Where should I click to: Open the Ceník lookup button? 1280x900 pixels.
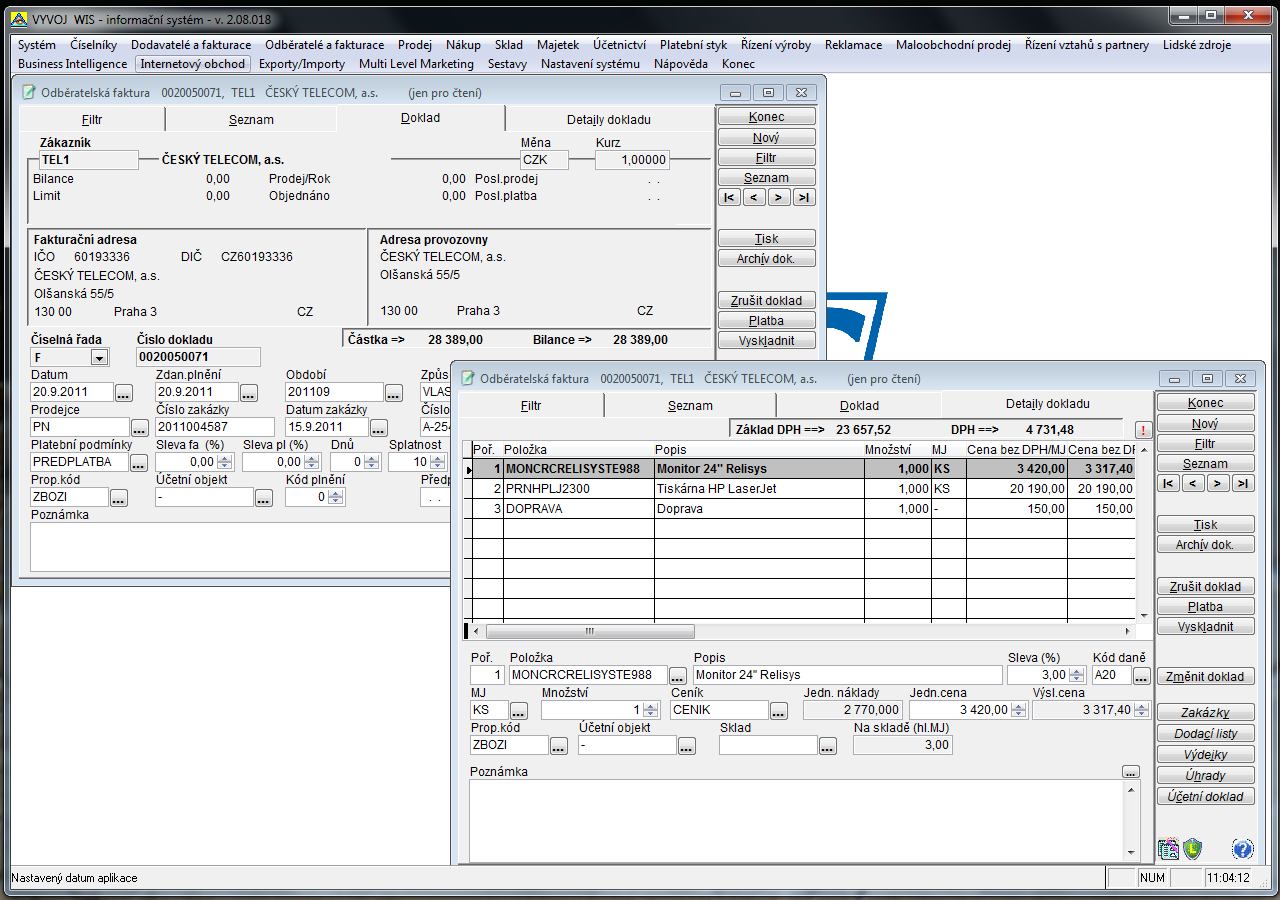[779, 710]
